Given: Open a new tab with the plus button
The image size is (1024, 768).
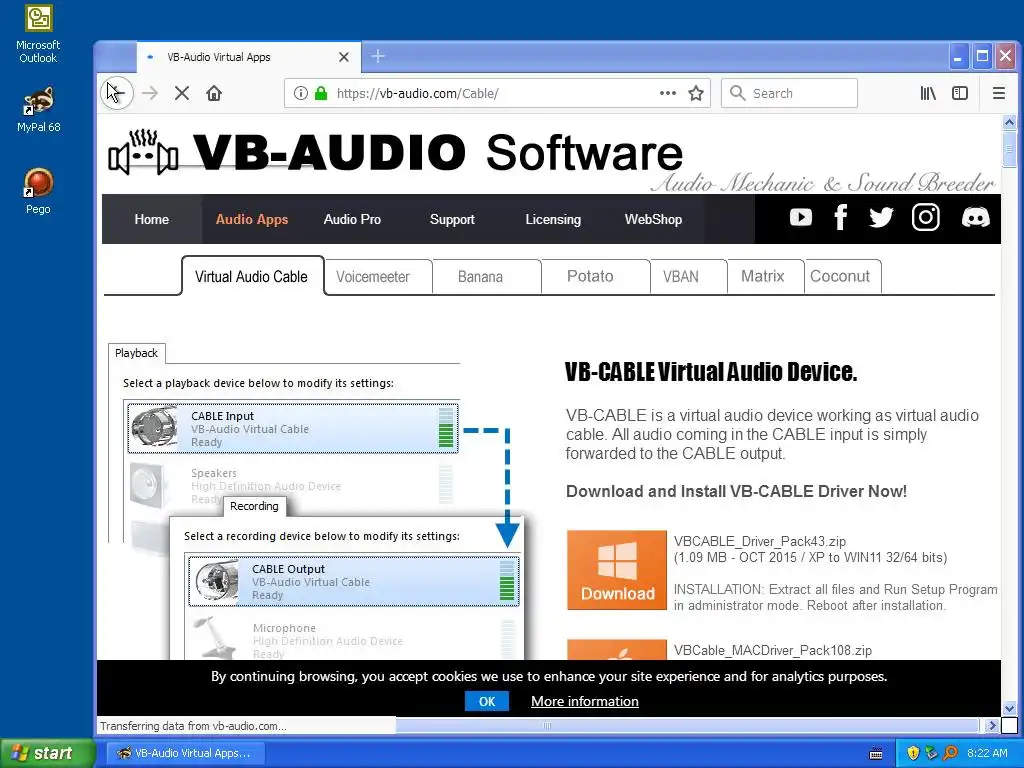Looking at the screenshot, I should [377, 57].
